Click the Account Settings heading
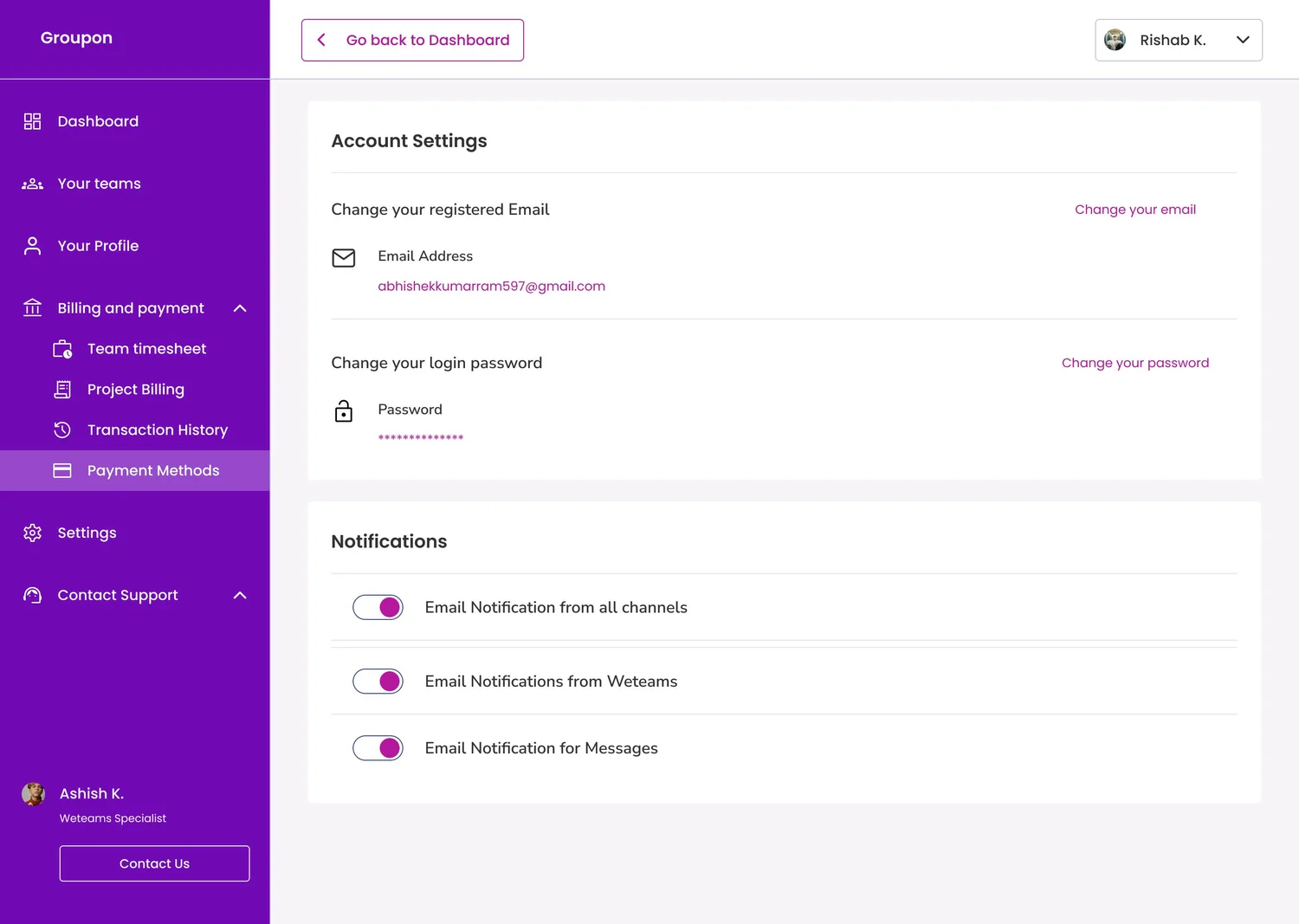 tap(409, 141)
